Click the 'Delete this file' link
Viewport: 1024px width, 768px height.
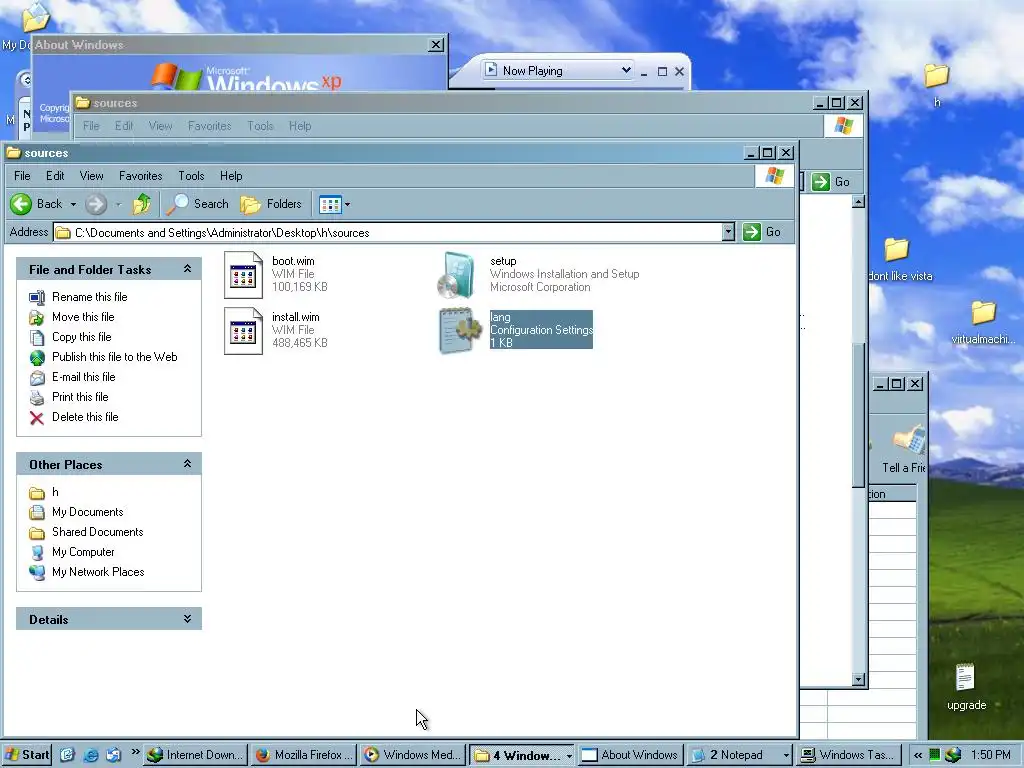(85, 417)
